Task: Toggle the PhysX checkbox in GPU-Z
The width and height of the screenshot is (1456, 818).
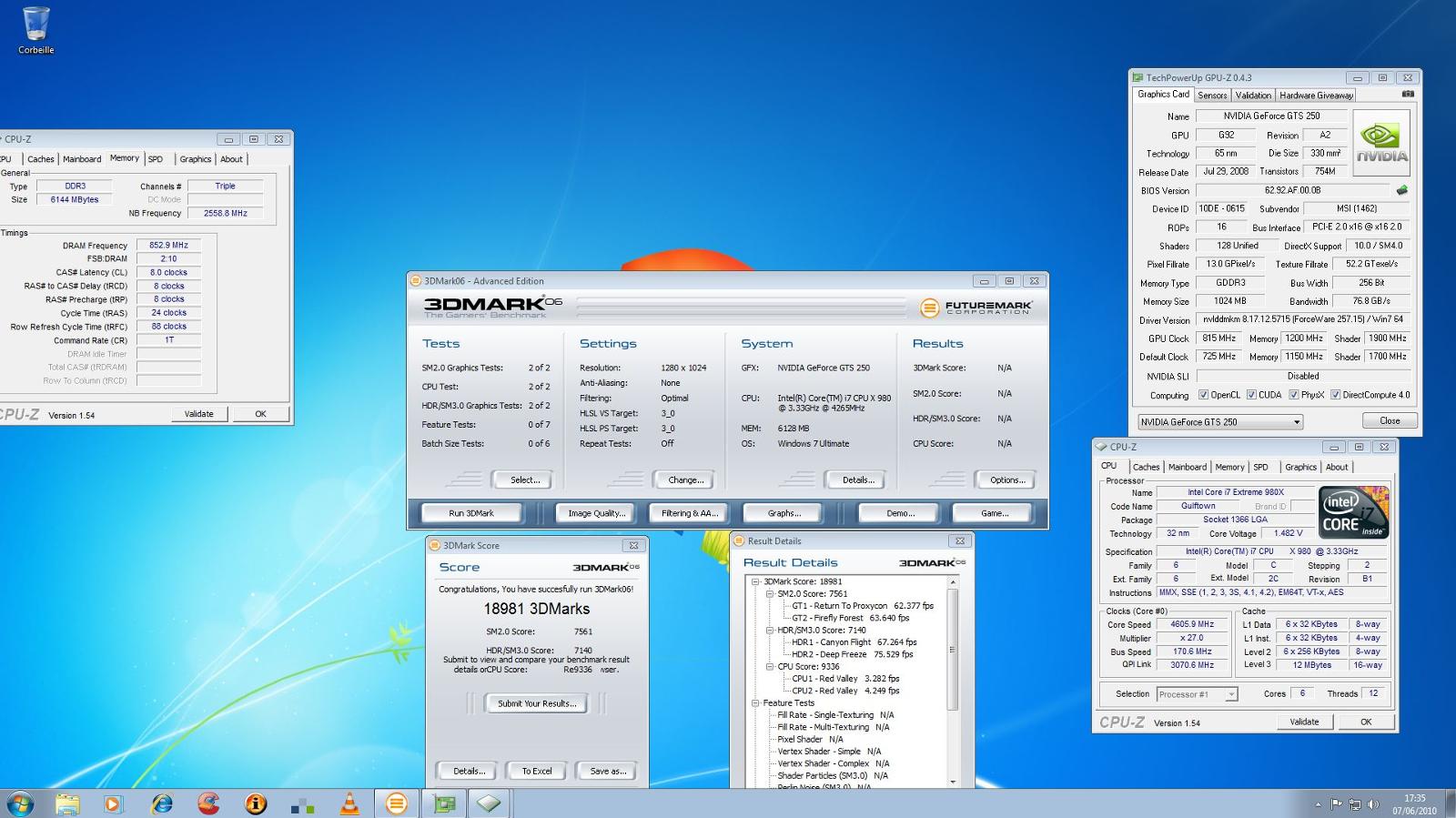Action: 1293,395
